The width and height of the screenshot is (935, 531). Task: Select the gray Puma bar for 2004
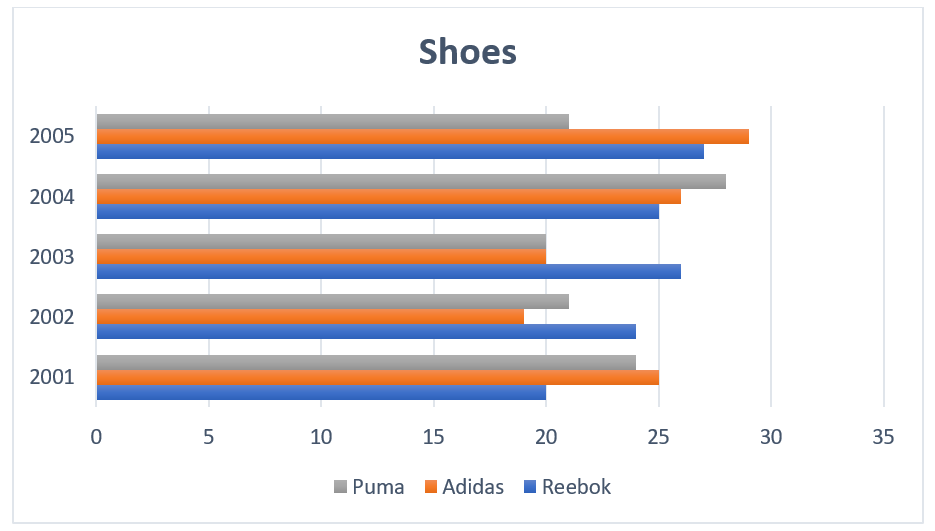tap(411, 182)
